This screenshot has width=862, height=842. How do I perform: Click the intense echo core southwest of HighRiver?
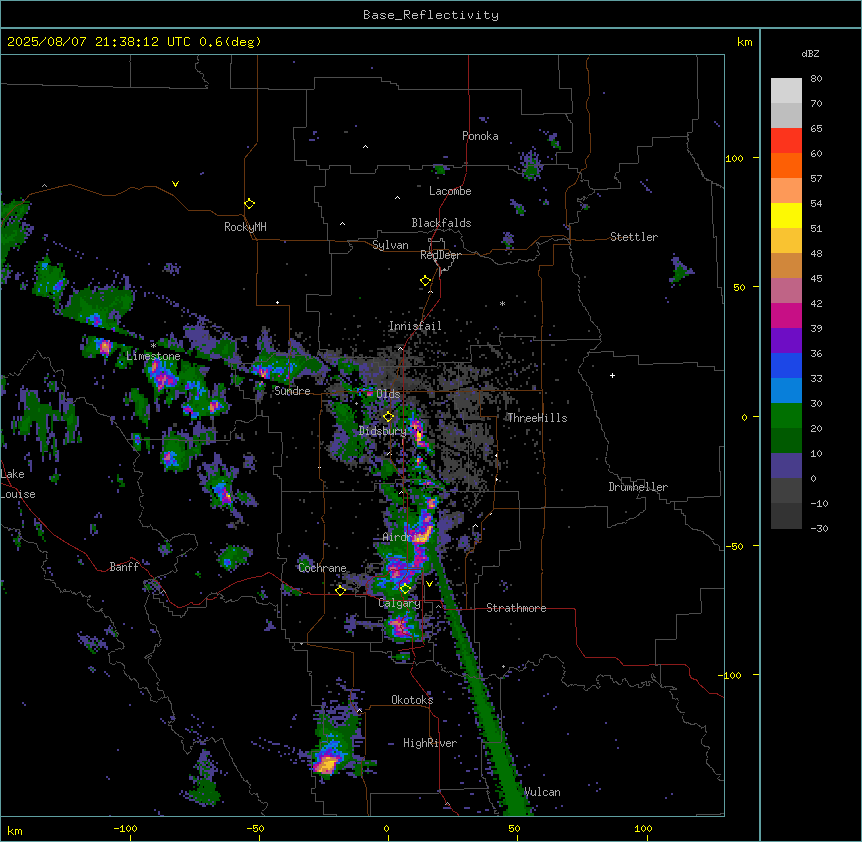click(x=327, y=763)
